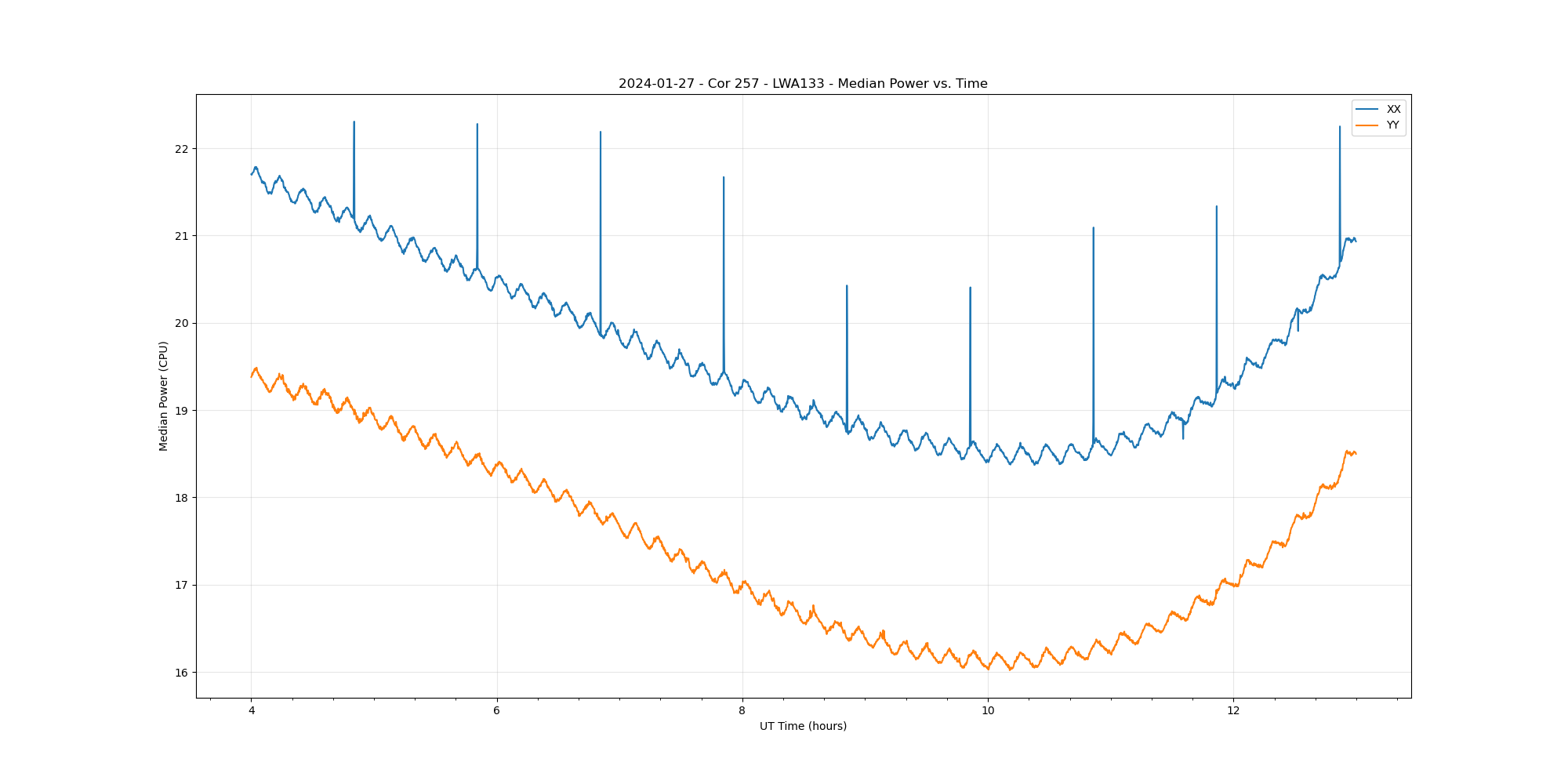
Task: Click the x-axis tick label 12
Action: click(x=1233, y=711)
